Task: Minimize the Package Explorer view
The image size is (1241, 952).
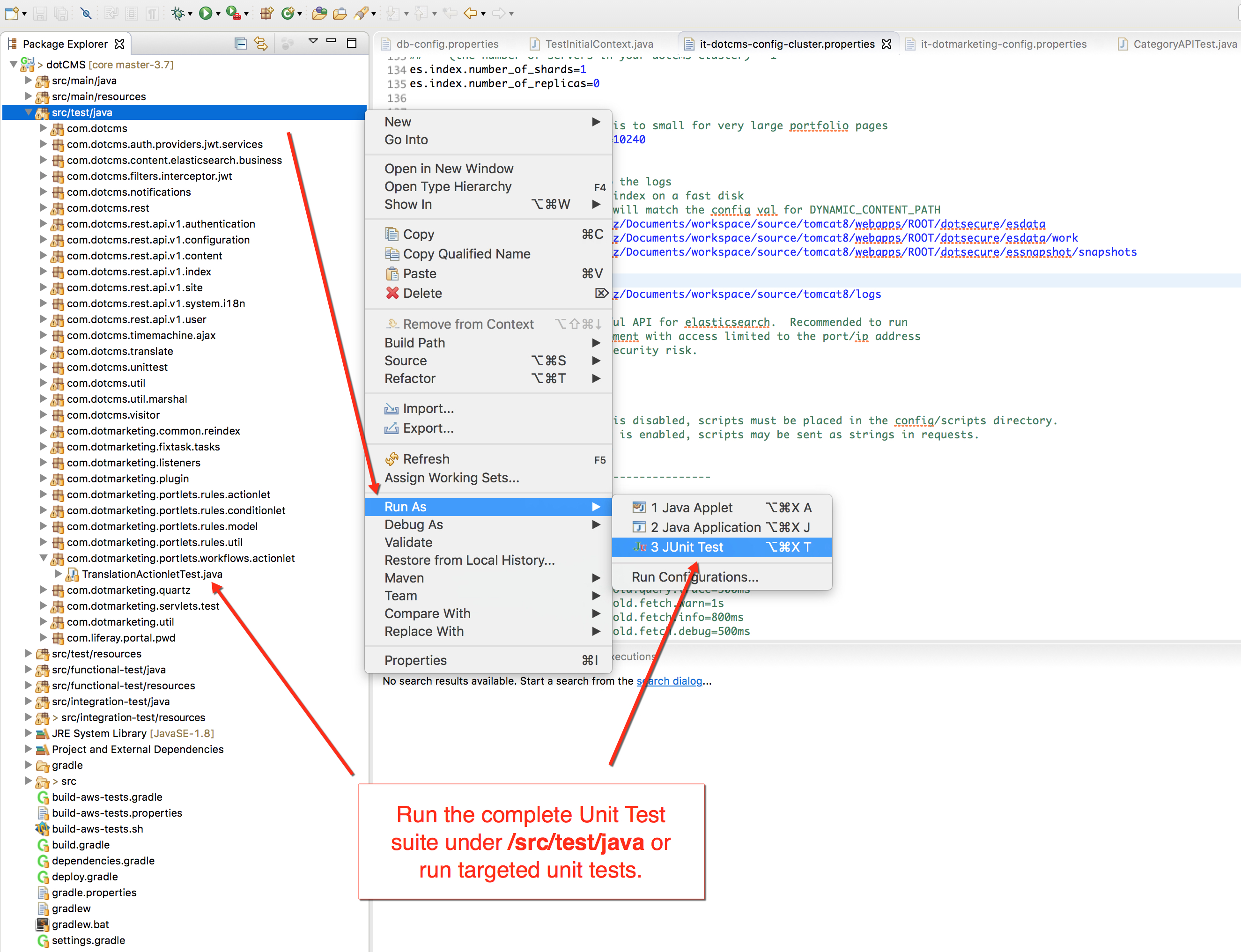Action: coord(332,41)
